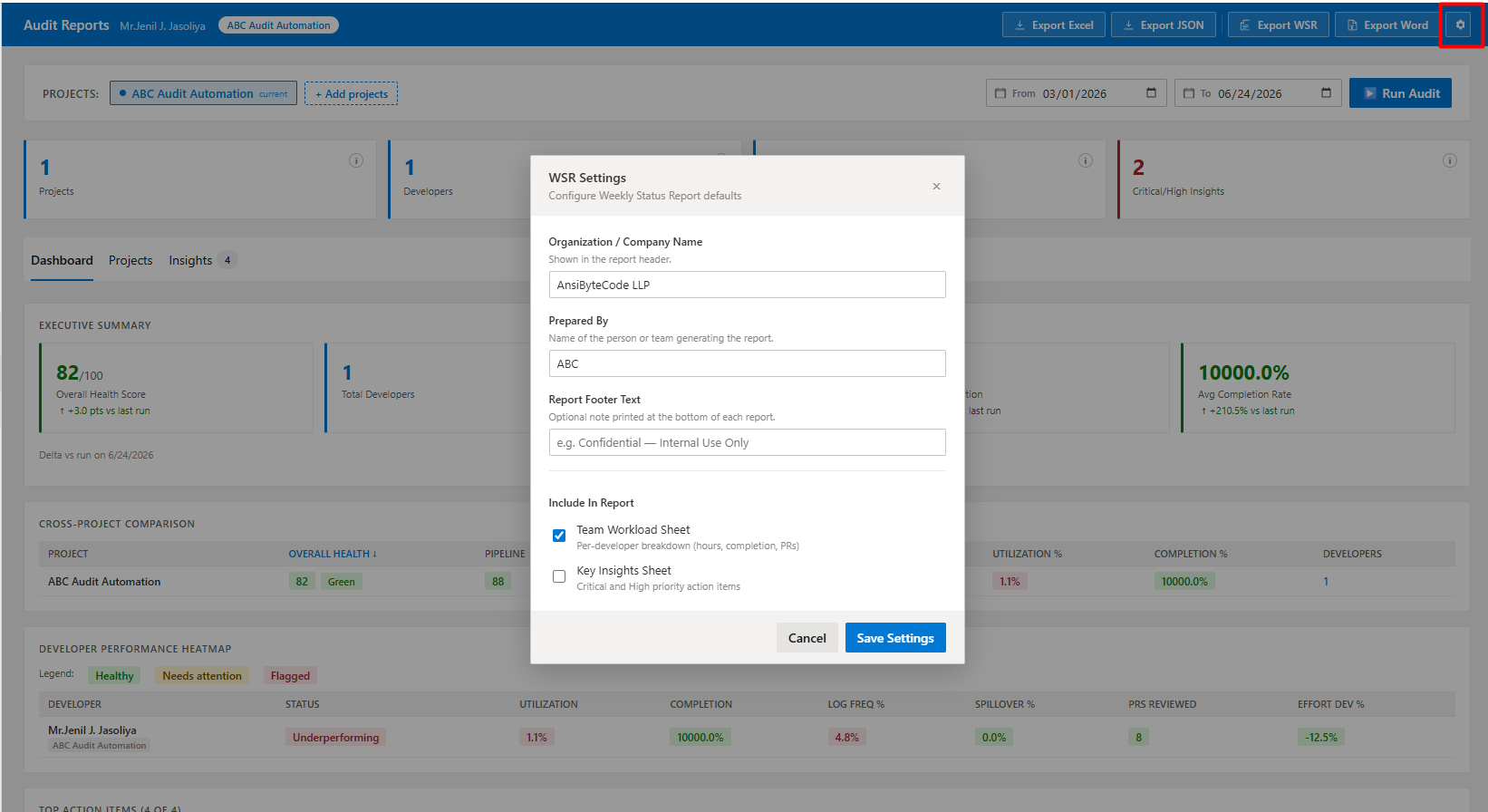Edit the Prepared By field
The height and width of the screenshot is (812, 1488).
tap(747, 363)
